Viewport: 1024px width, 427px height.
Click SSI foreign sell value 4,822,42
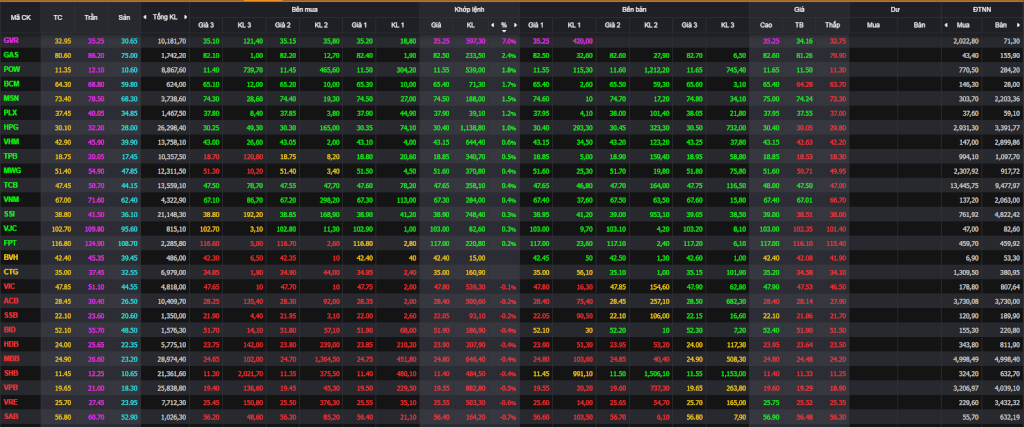1006,214
